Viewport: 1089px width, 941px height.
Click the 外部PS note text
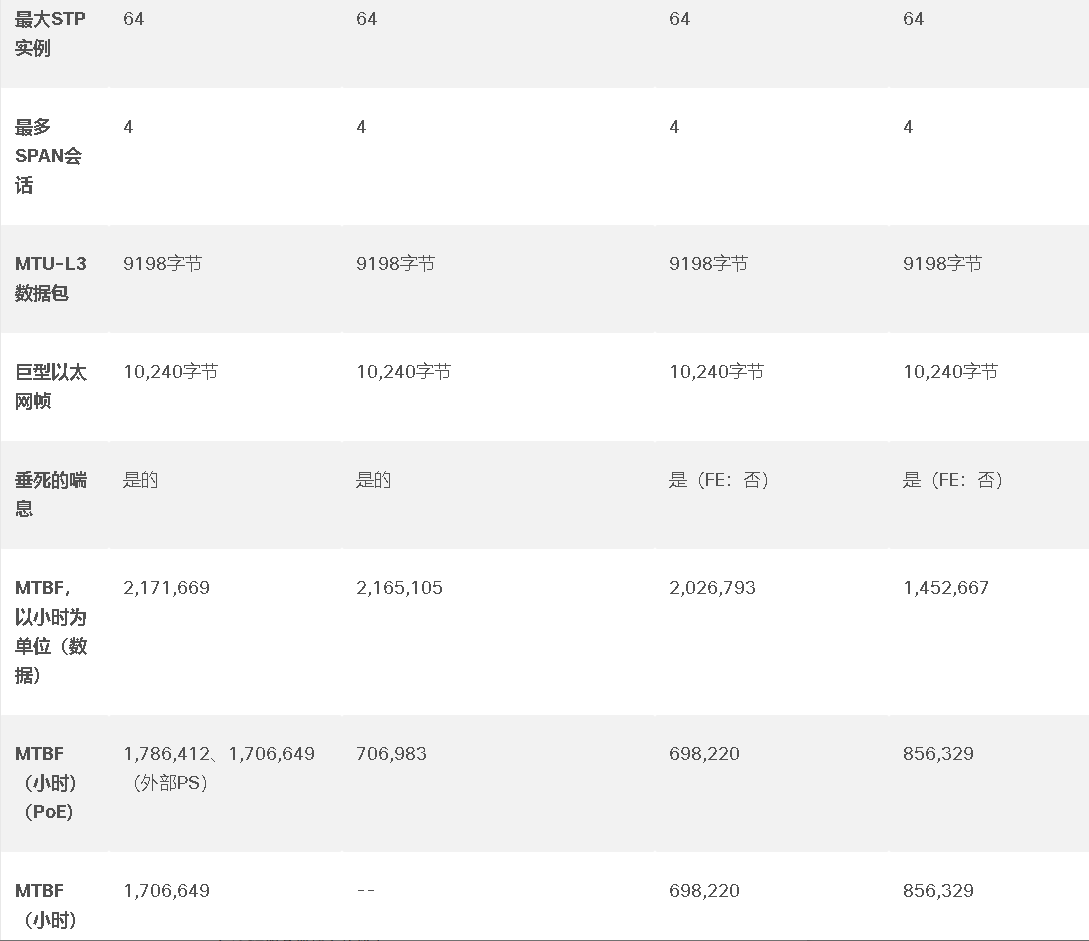click(x=167, y=783)
